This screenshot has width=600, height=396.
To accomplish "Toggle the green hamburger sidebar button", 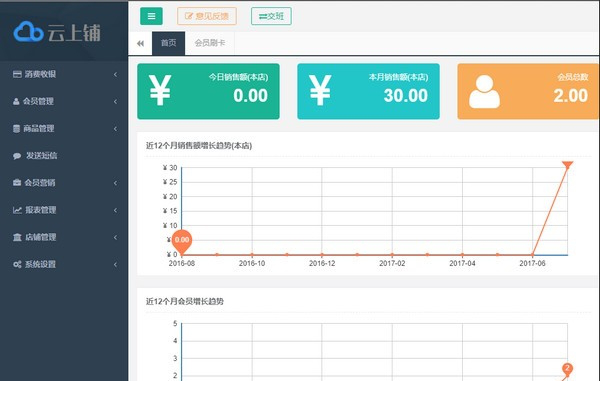I will [x=151, y=16].
